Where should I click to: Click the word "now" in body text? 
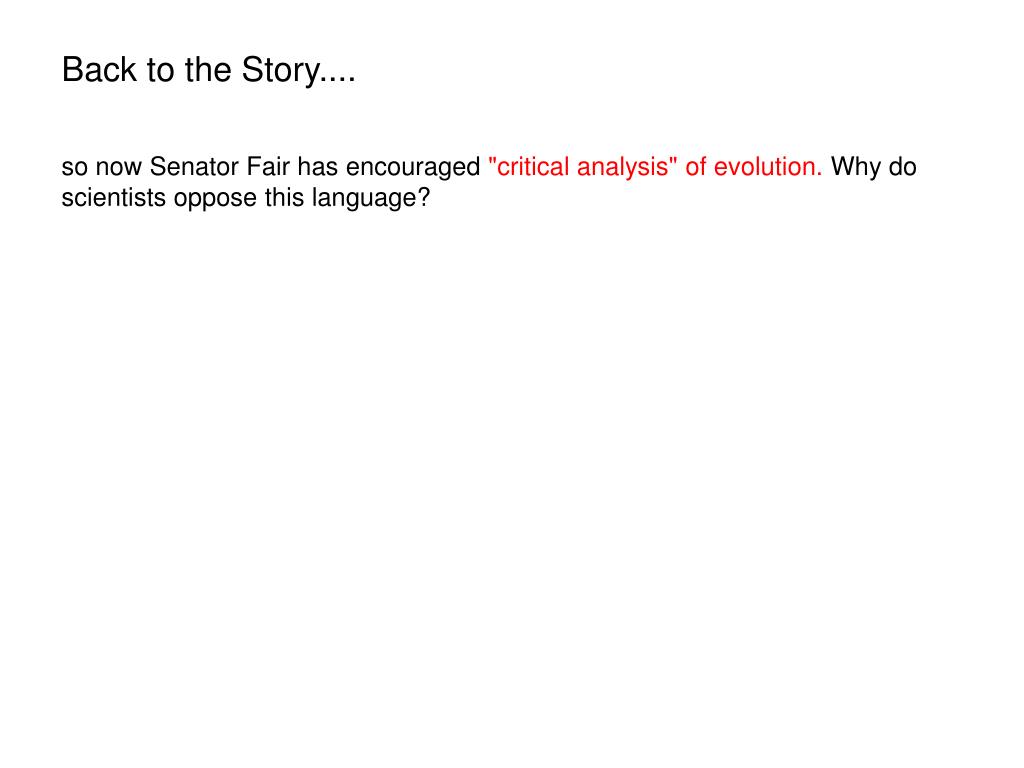point(119,168)
